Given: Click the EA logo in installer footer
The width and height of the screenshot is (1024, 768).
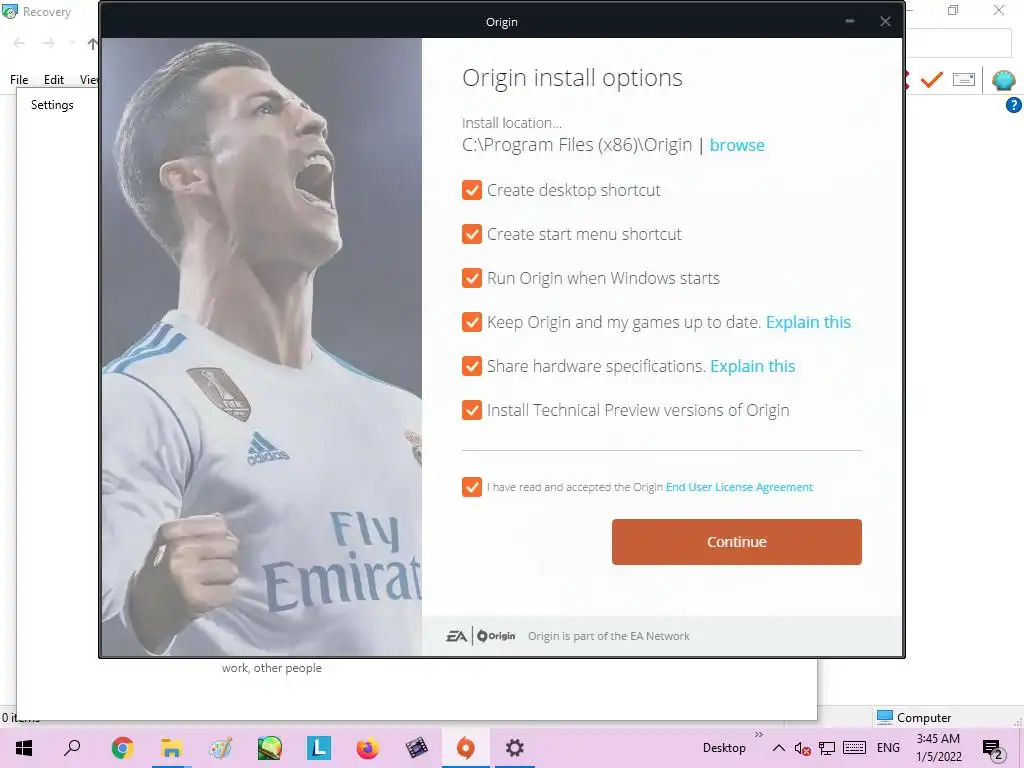Looking at the screenshot, I should pos(456,636).
